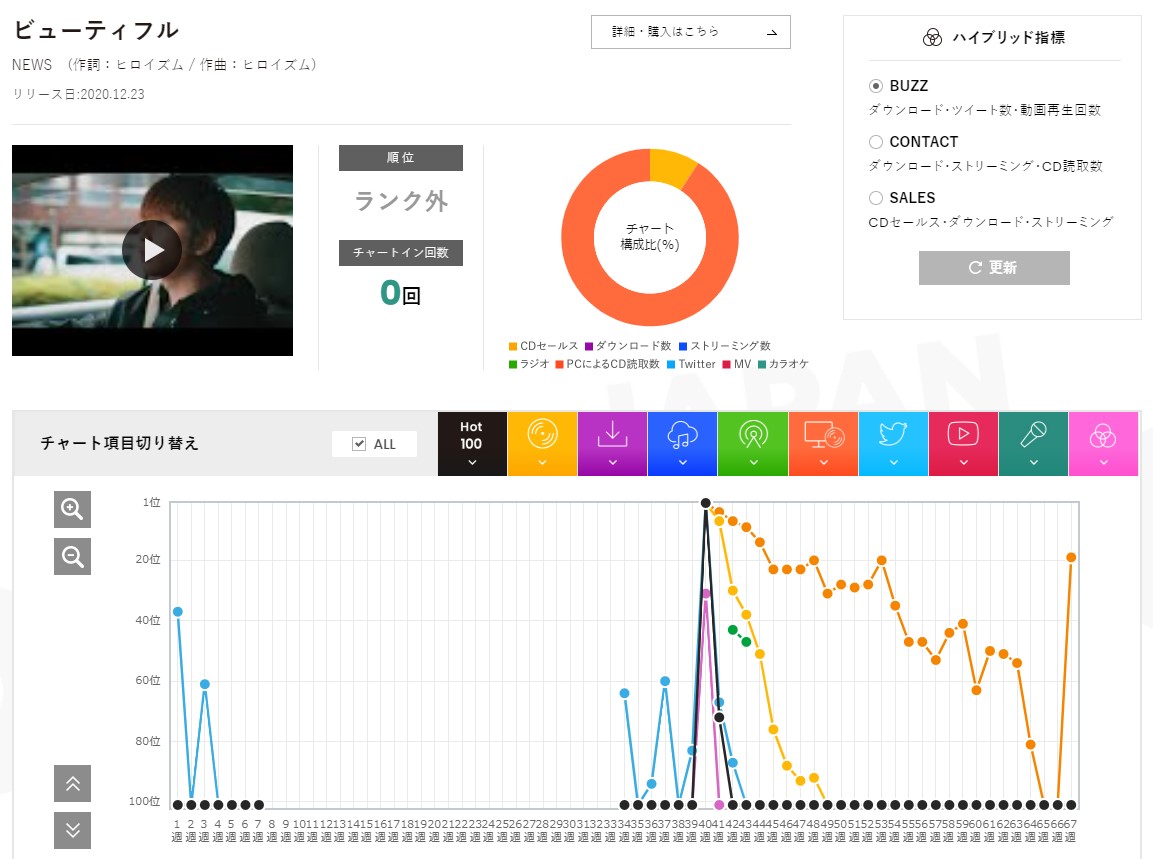Expand chevron under streaming tab

682,463
